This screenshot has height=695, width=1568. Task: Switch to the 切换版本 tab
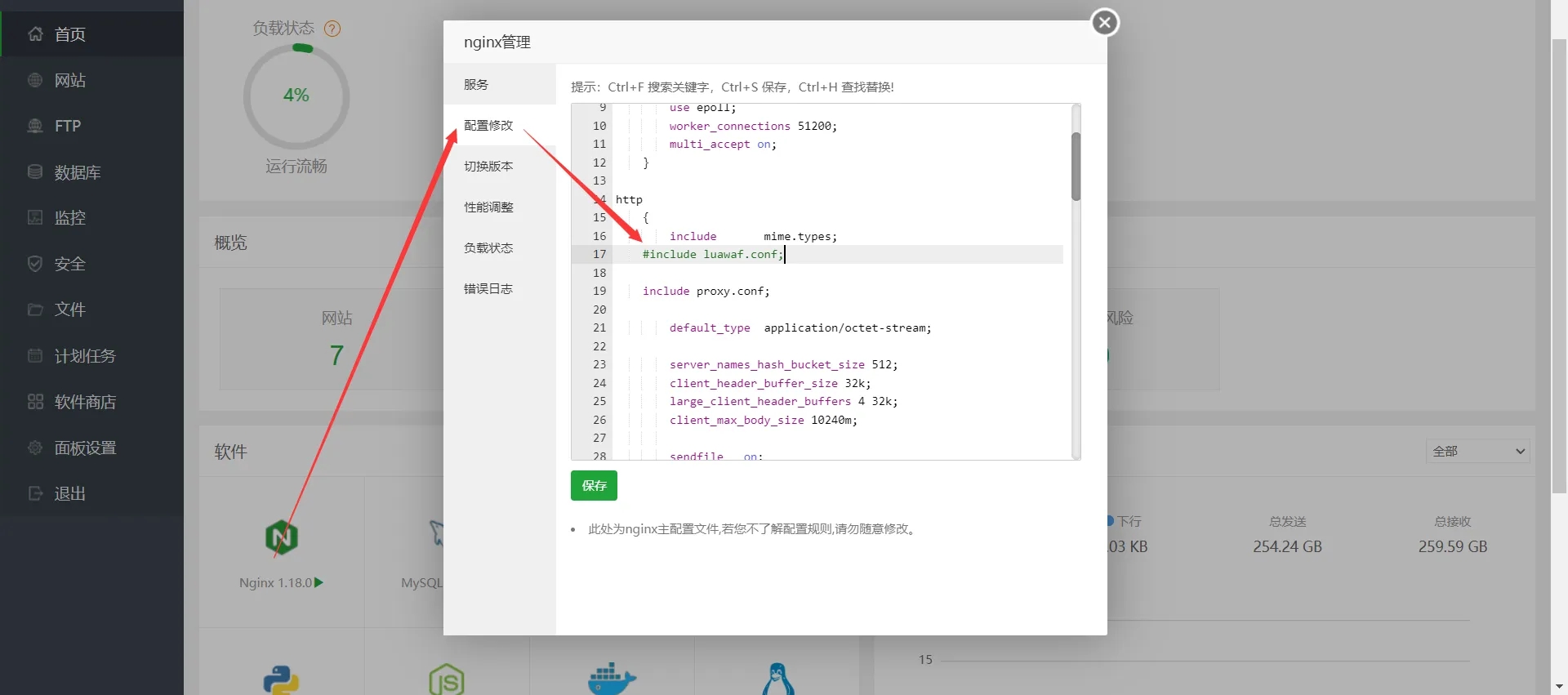click(x=500, y=166)
